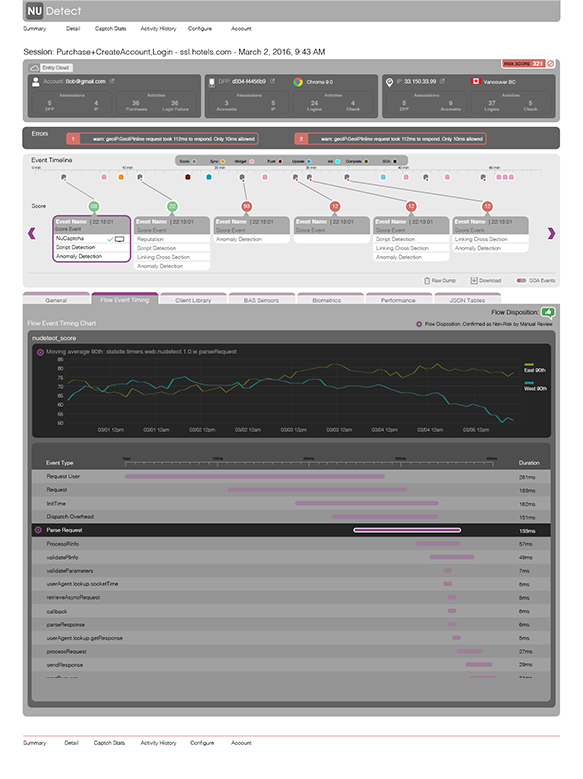Click the account user avatar icon
This screenshot has width=583, height=779.
pyautogui.click(x=35, y=82)
